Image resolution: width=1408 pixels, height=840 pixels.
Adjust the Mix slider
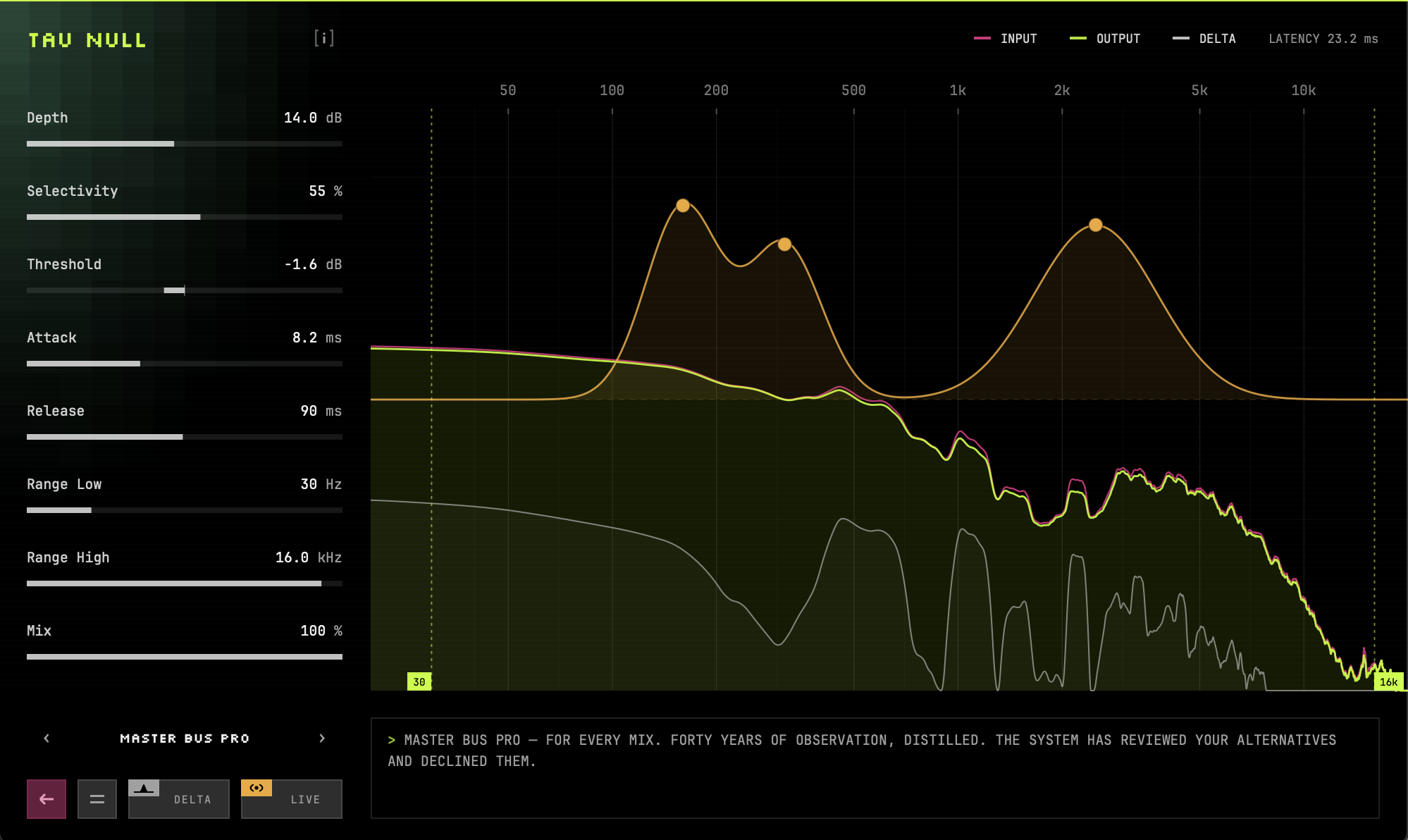(185, 657)
